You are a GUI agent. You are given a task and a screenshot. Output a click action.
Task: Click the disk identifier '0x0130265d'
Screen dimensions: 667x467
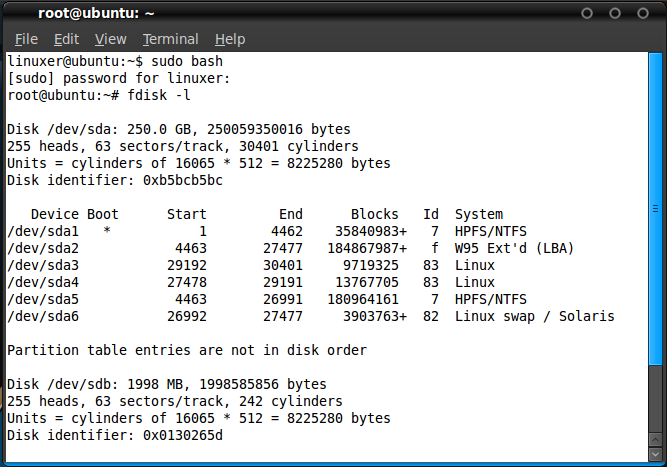pos(183,436)
